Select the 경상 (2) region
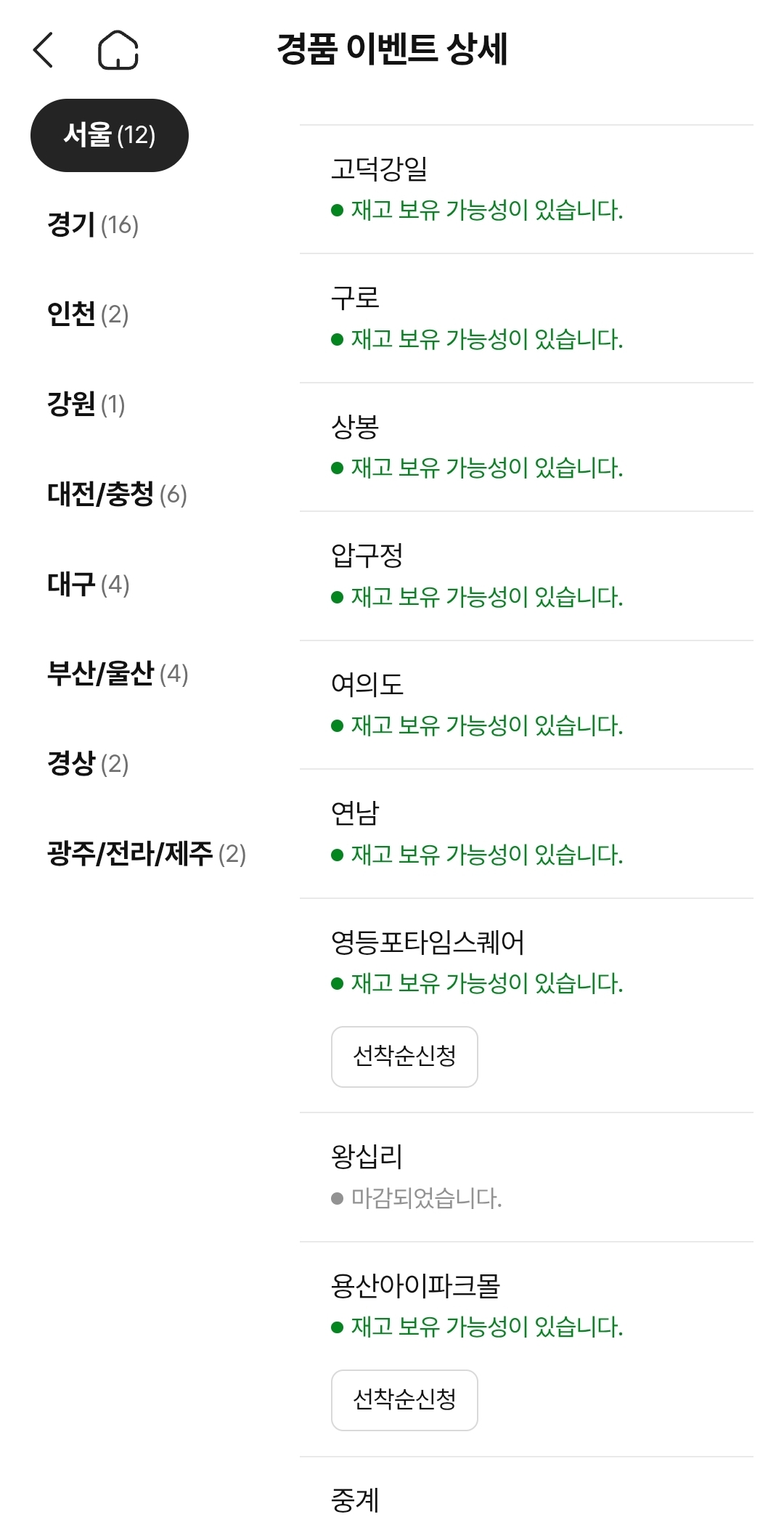This screenshot has width=784, height=1530. pyautogui.click(x=88, y=763)
